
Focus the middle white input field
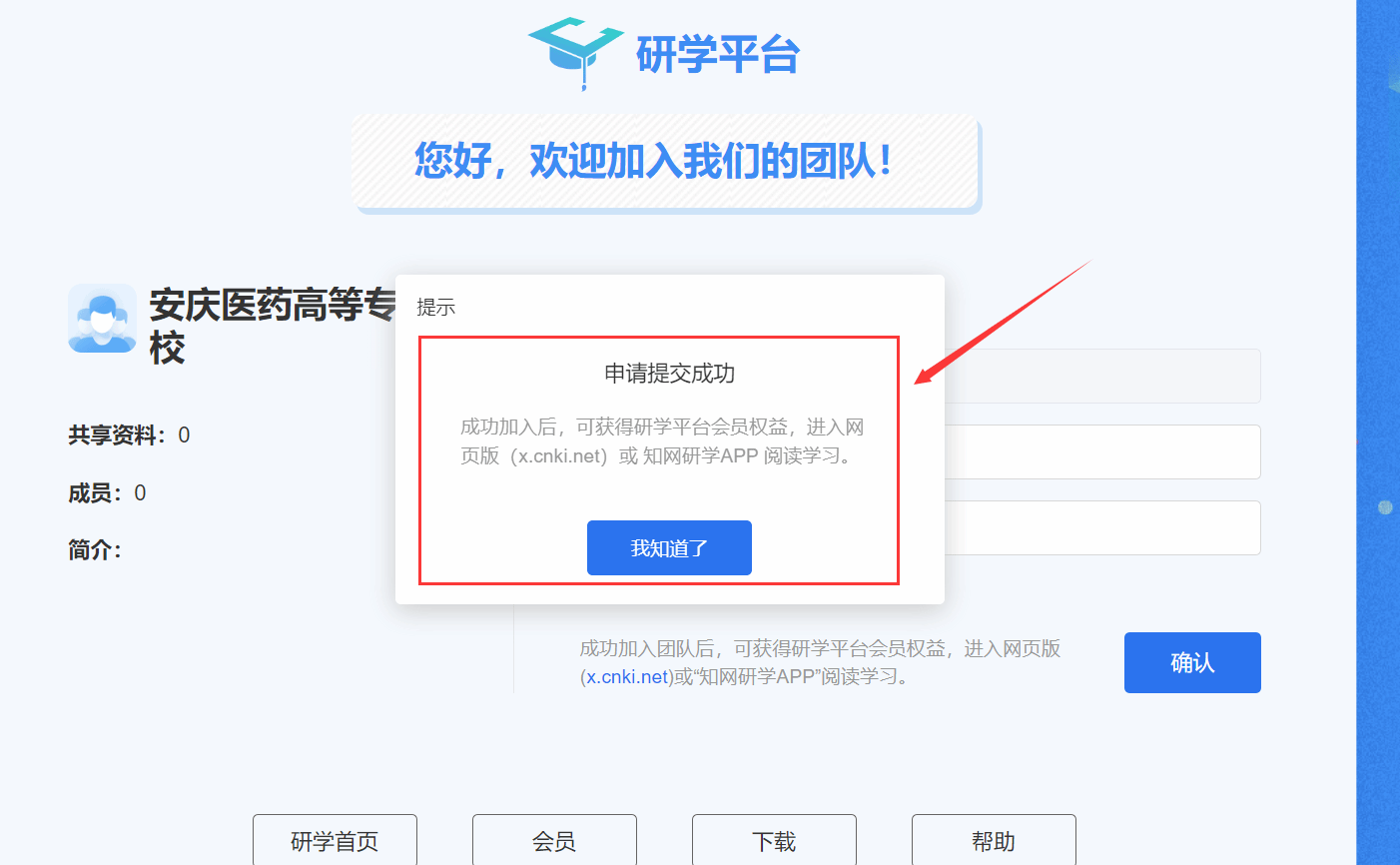coord(1102,451)
